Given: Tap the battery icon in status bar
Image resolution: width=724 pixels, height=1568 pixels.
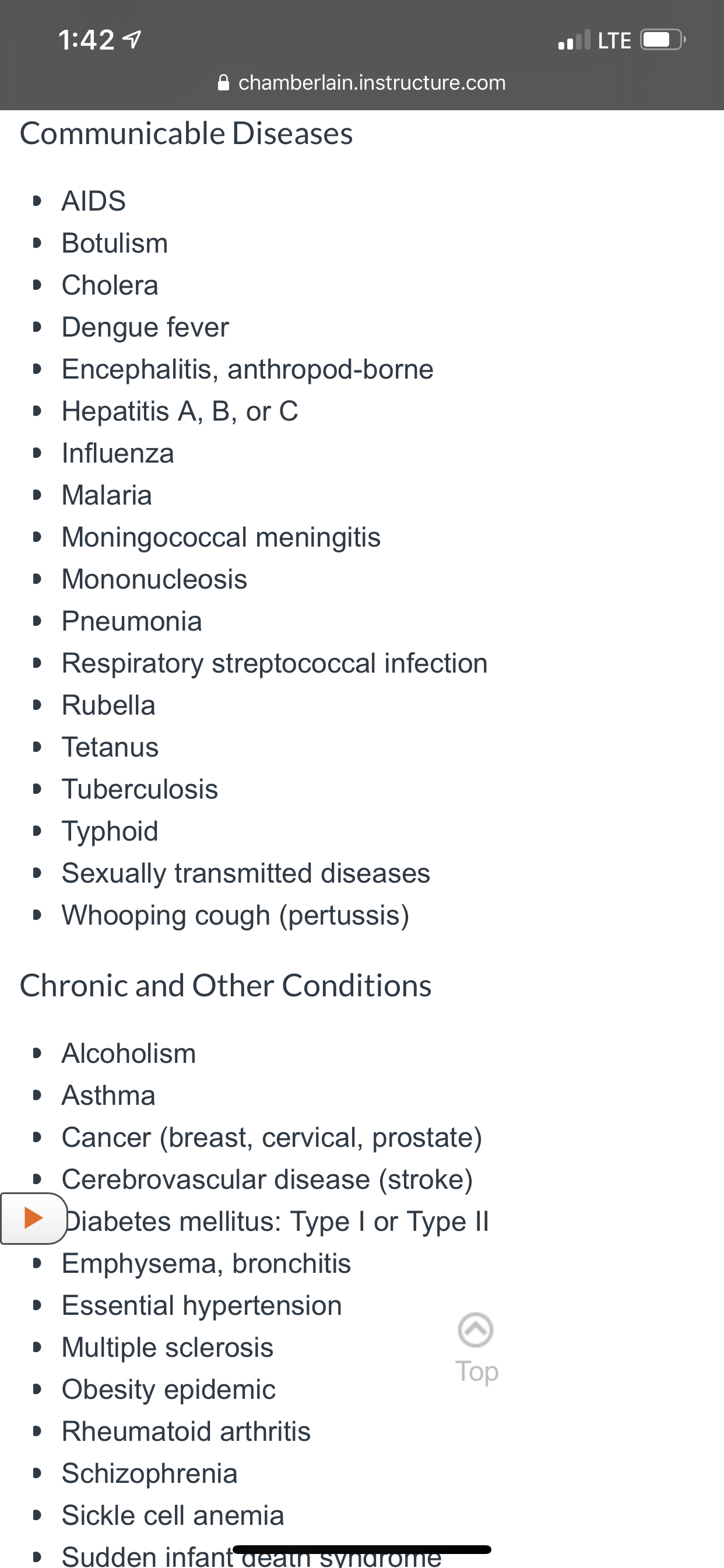Looking at the screenshot, I should pyautogui.click(x=663, y=40).
